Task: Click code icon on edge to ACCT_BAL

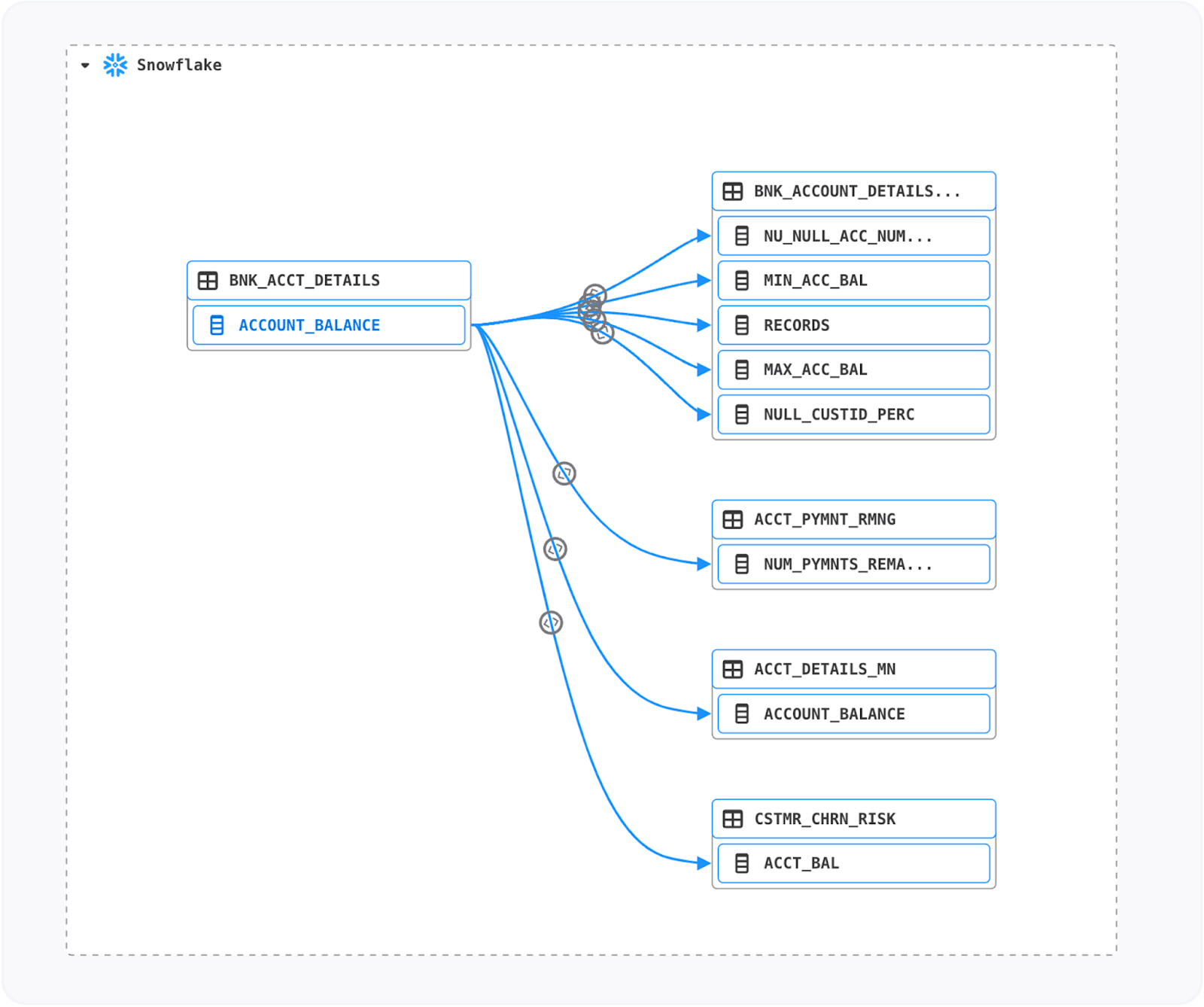Action: click(551, 622)
